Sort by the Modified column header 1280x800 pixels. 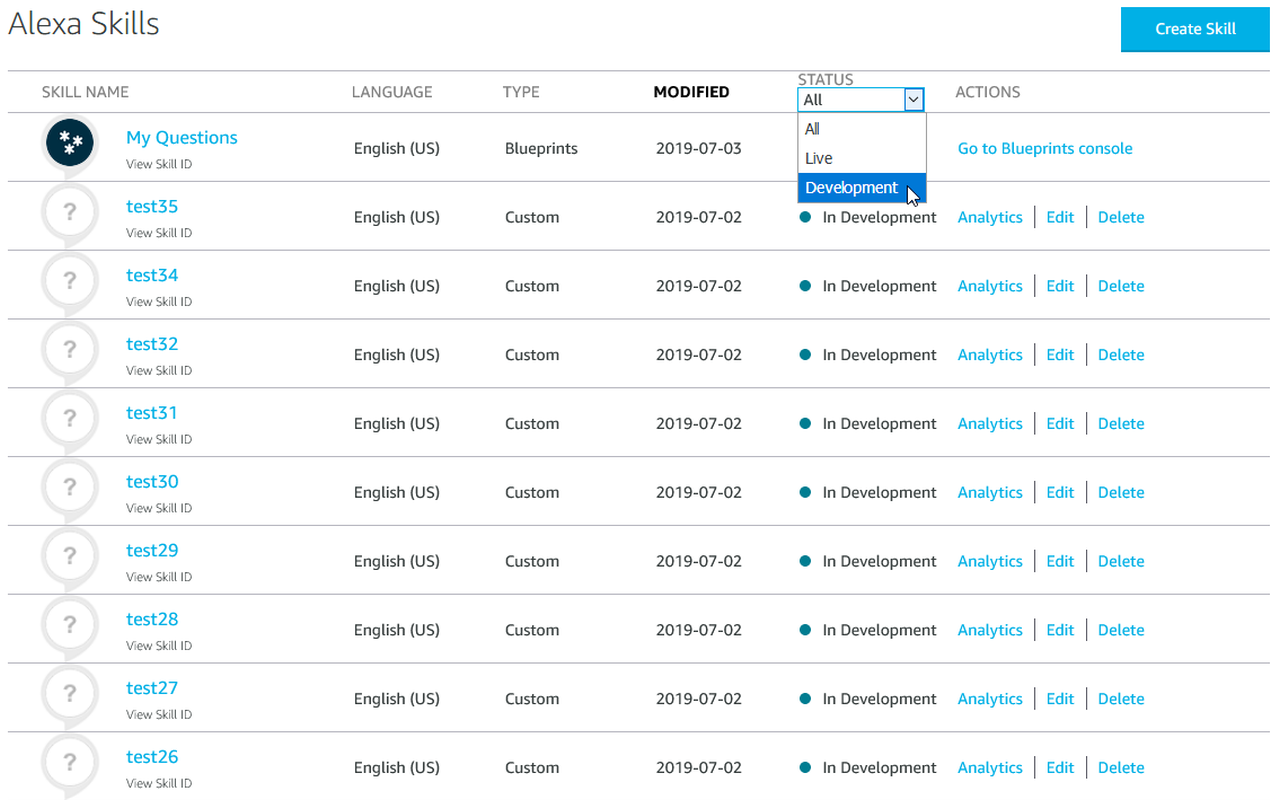tap(691, 92)
